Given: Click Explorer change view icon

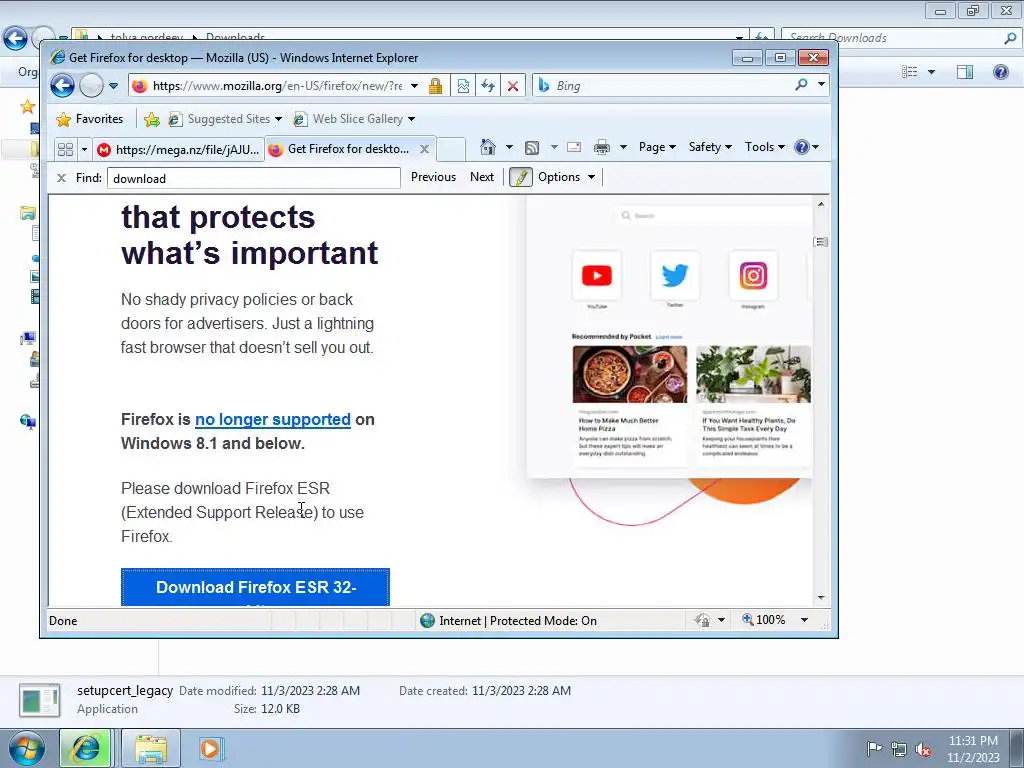Looking at the screenshot, I should point(910,72).
